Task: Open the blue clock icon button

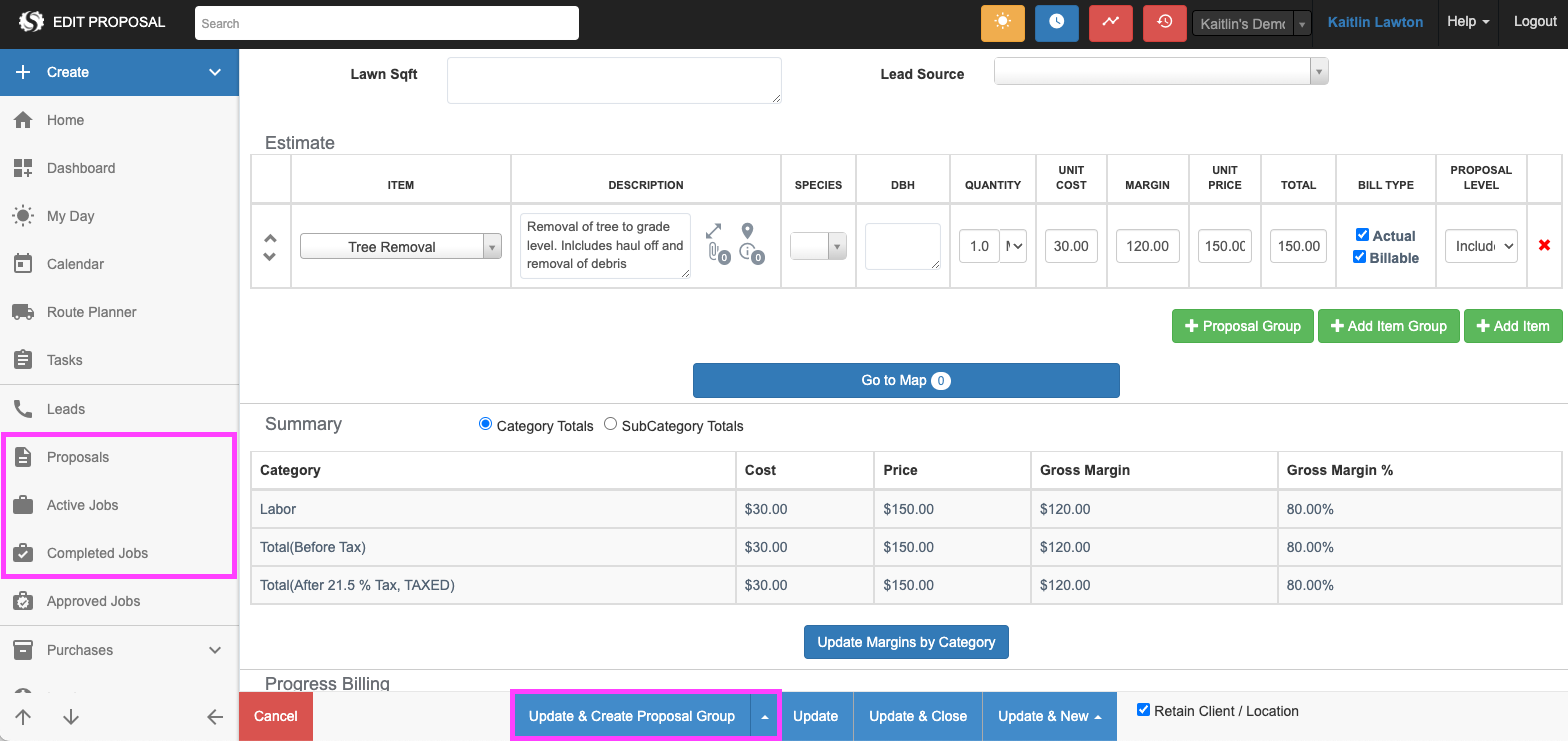Action: pos(1056,22)
